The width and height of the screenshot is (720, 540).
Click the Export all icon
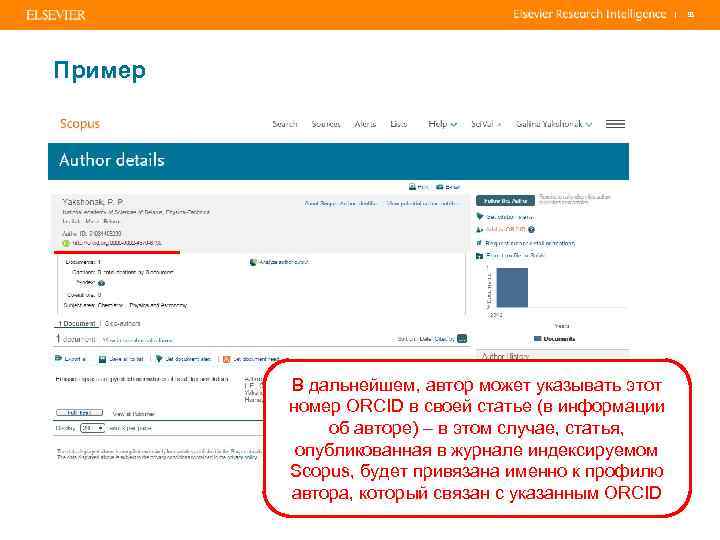[58, 358]
